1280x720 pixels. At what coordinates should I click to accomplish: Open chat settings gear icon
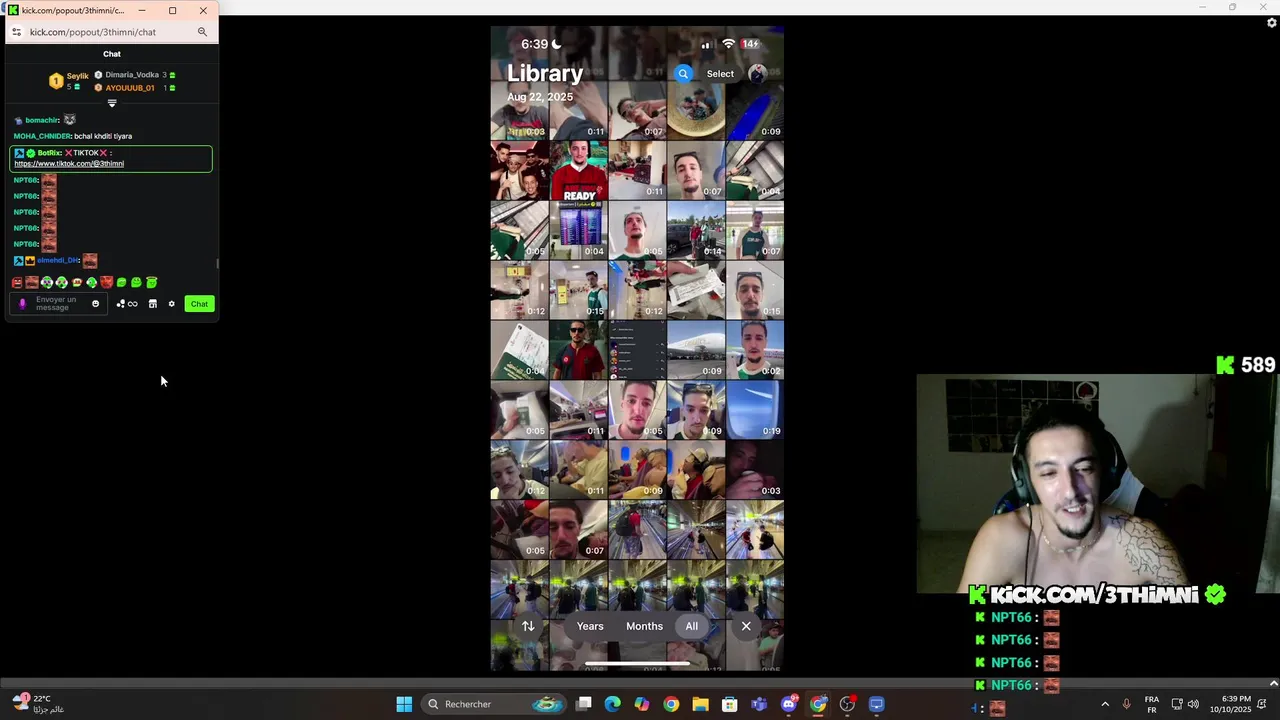171,304
